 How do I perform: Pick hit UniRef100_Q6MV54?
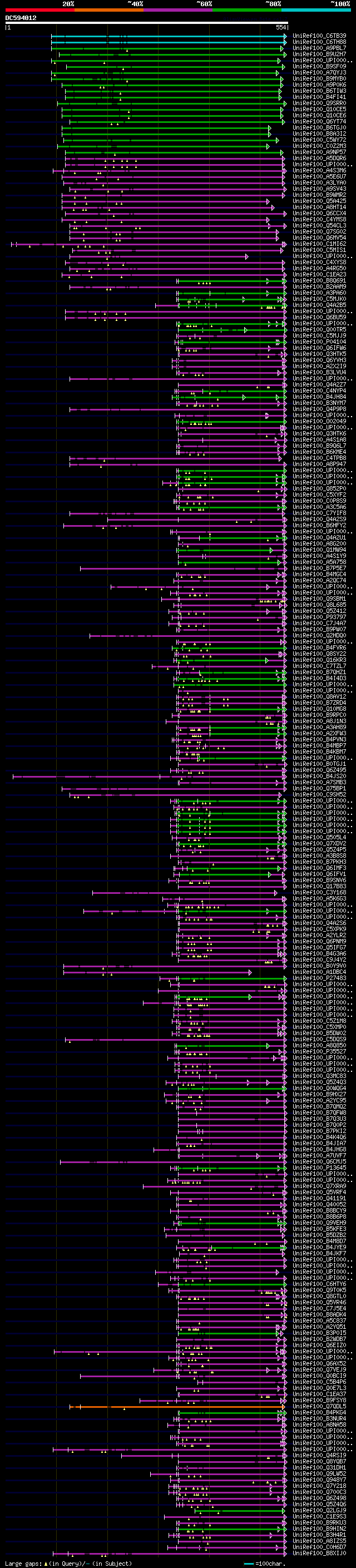(x=319, y=238)
